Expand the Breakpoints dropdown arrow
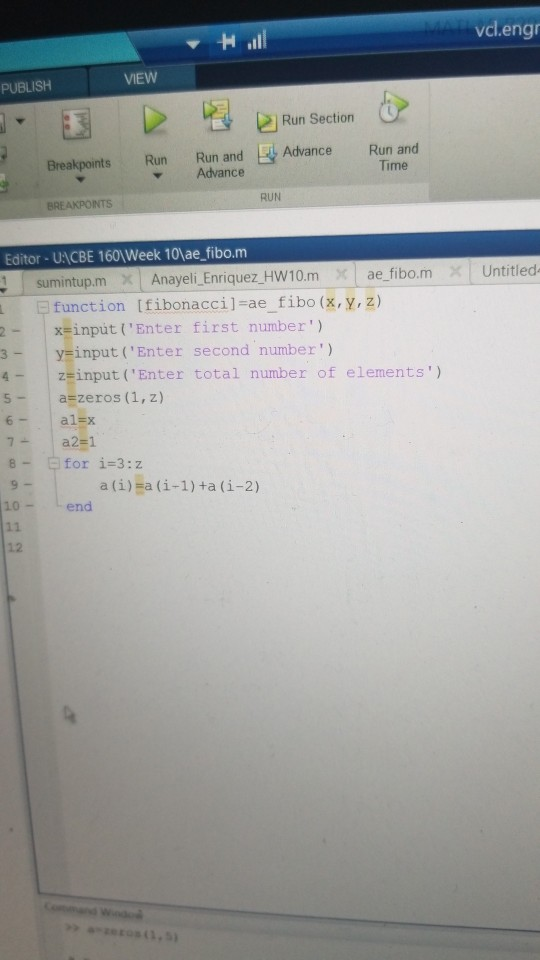The width and height of the screenshot is (540, 960). point(80,181)
